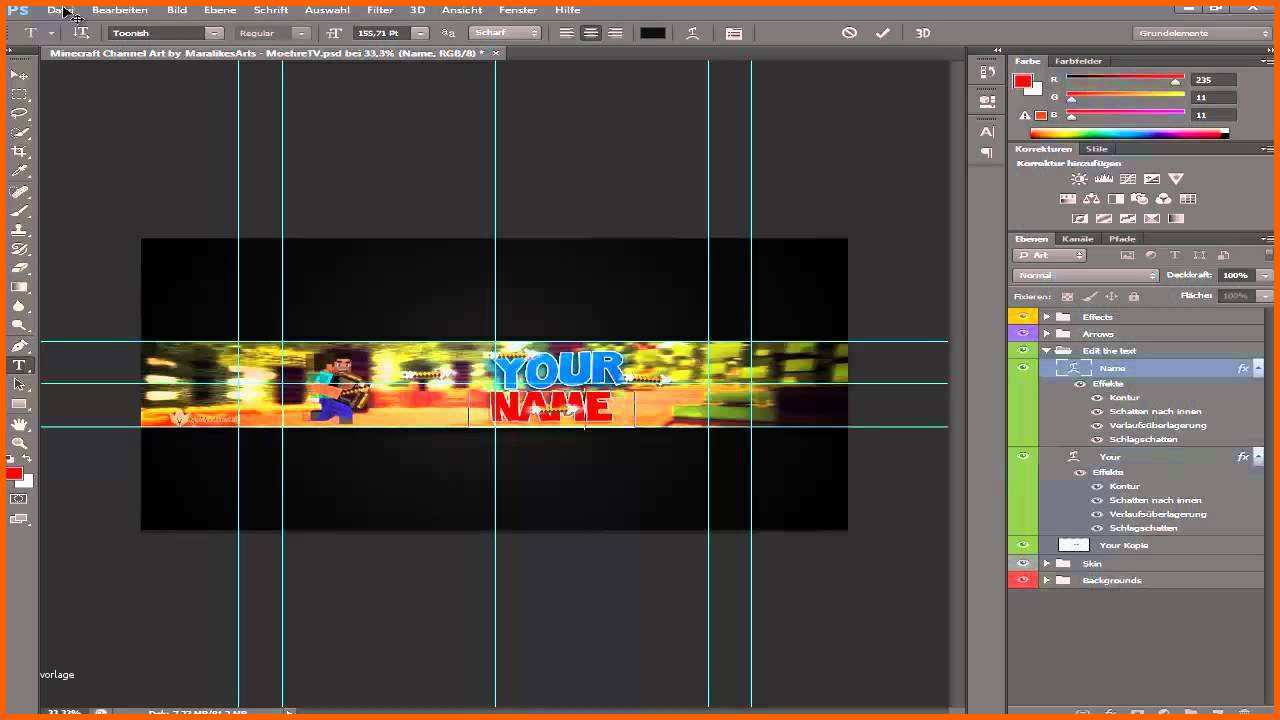Screen dimensions: 1280x720
Task: Select the Quick Selection tool
Action: click(19, 133)
